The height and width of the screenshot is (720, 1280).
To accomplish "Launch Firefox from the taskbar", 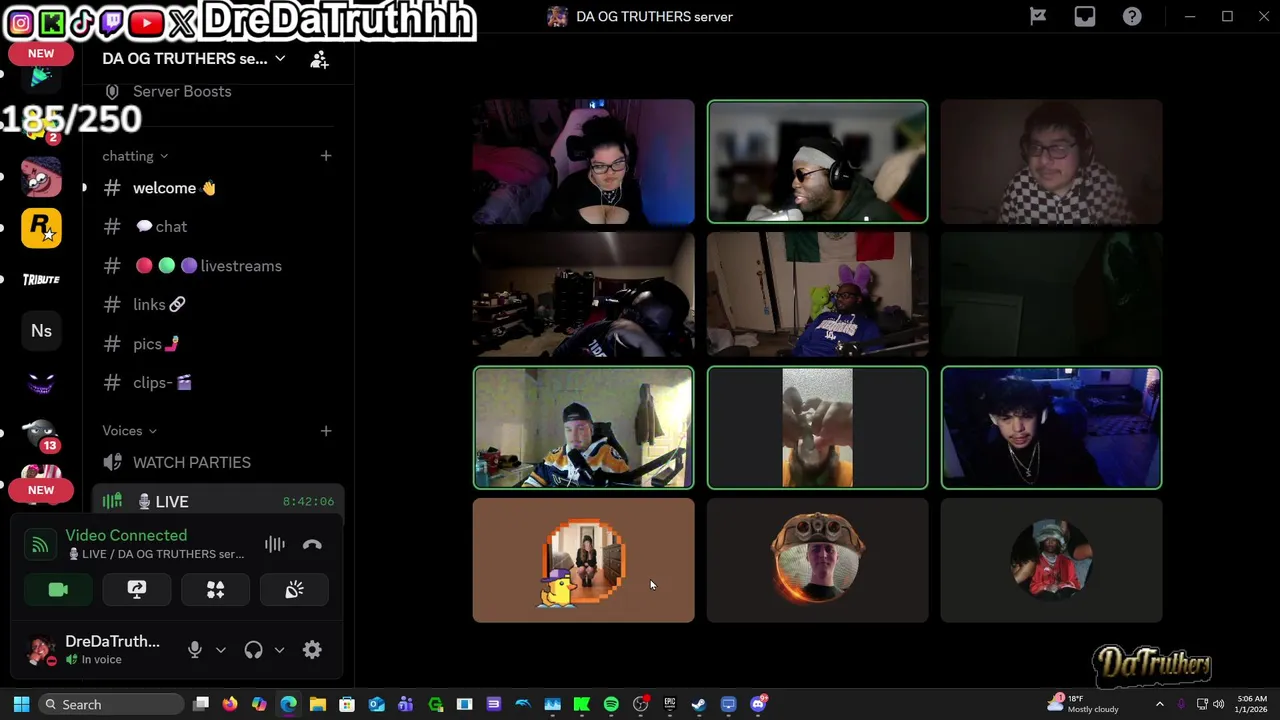I will [230, 705].
